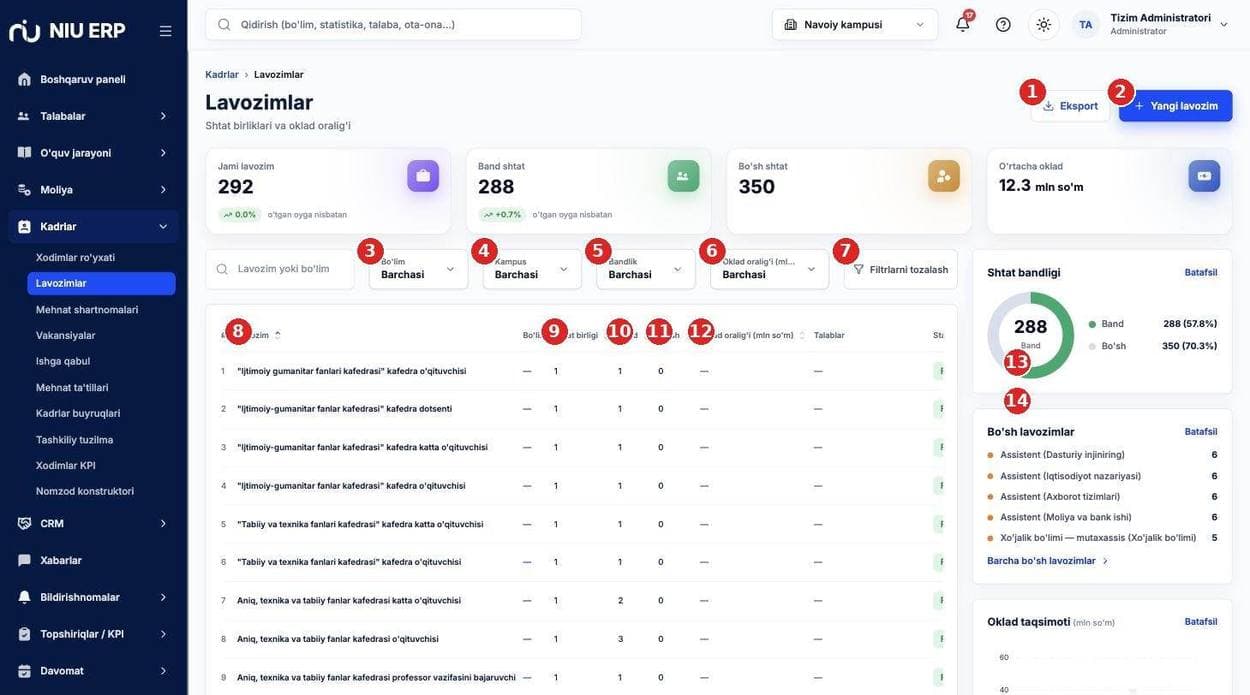
Task: Click the Yangi lavozim button
Action: (x=1176, y=106)
